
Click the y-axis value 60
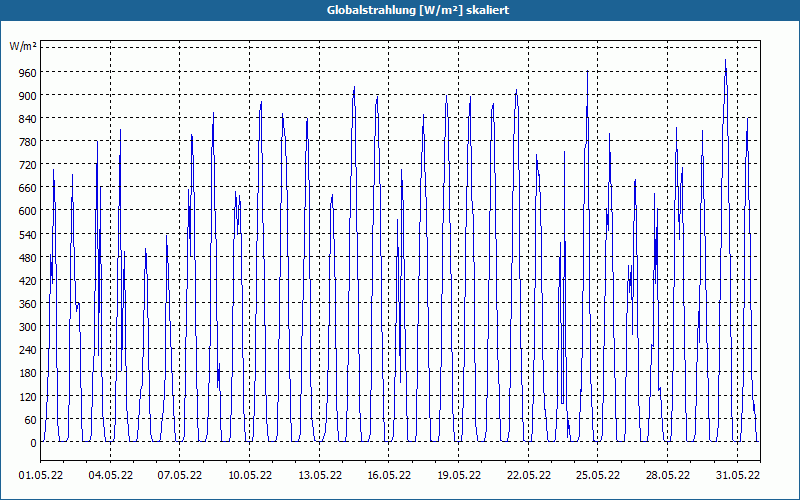coord(31,420)
